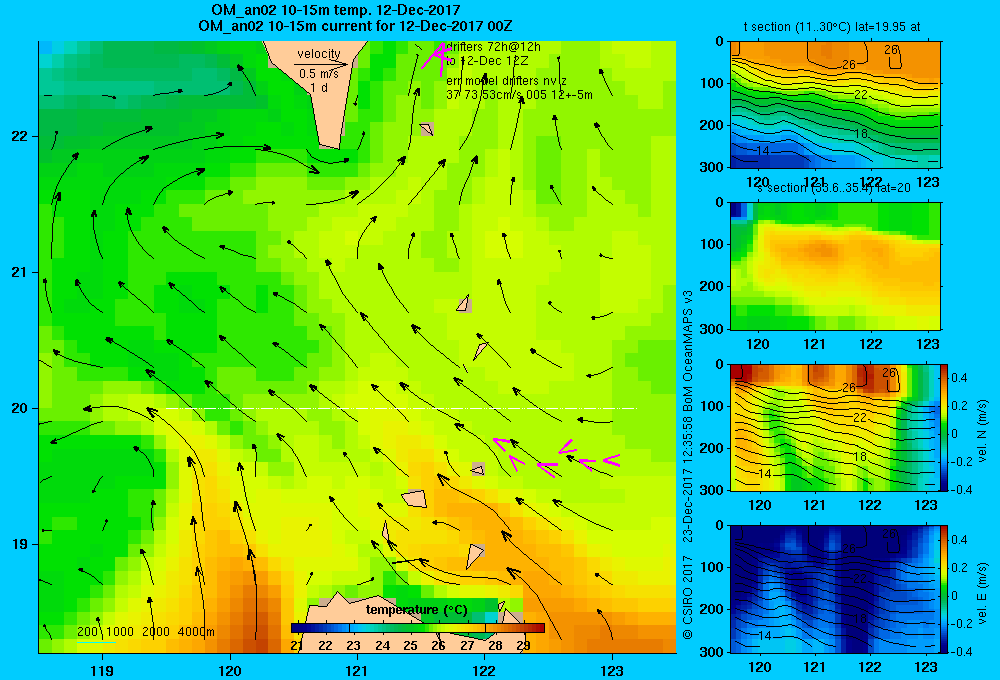
Task: Click the velocity reference arrow in the legend
Action: pos(321,64)
